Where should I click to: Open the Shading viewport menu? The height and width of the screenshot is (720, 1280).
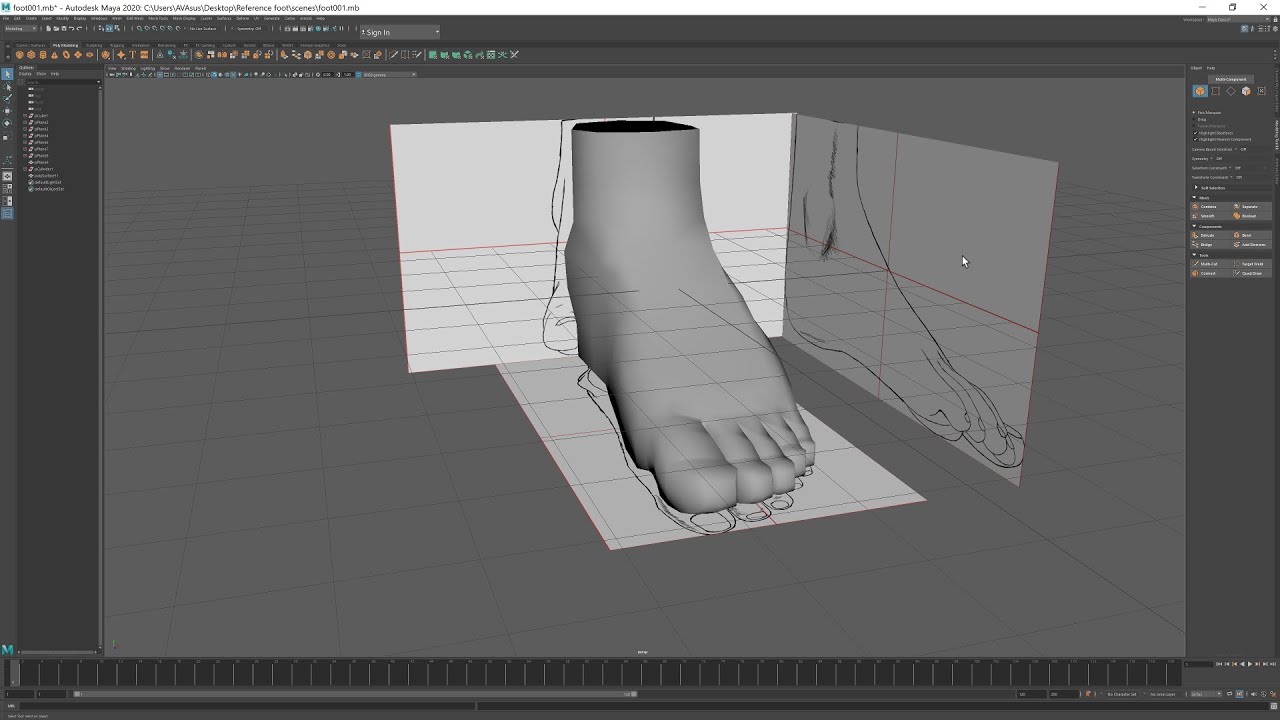pos(128,68)
